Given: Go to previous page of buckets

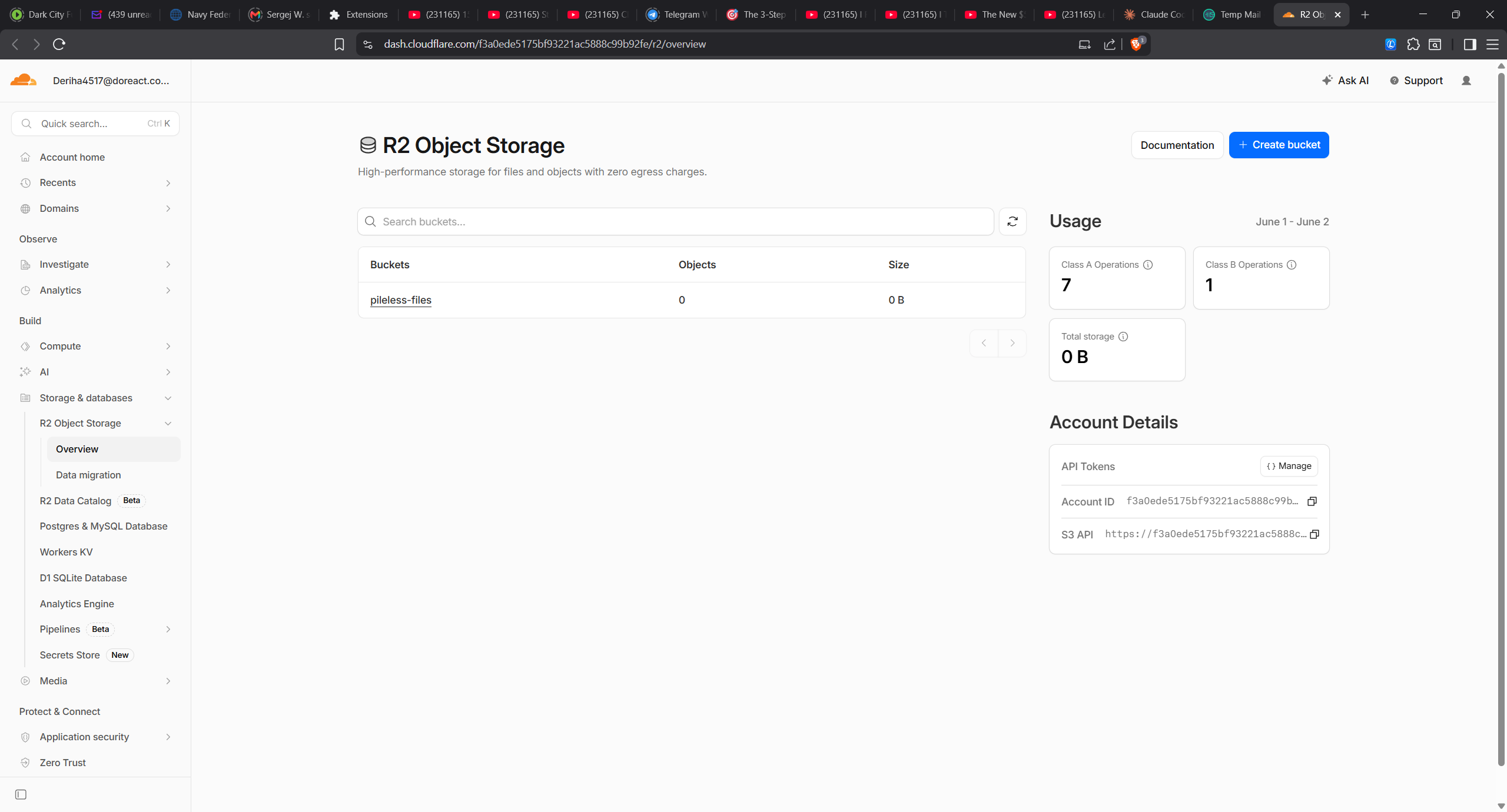Looking at the screenshot, I should pos(984,343).
